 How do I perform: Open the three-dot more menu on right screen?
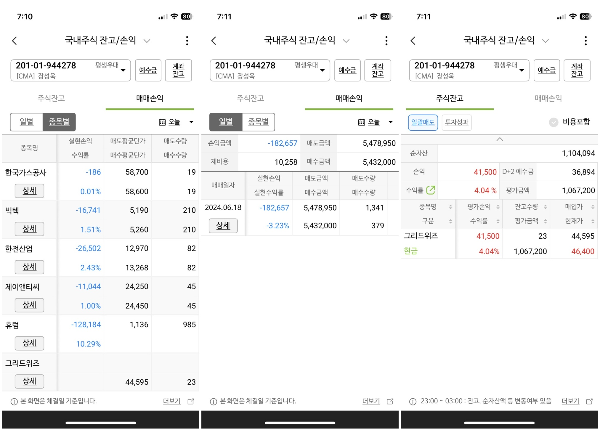[x=586, y=41]
